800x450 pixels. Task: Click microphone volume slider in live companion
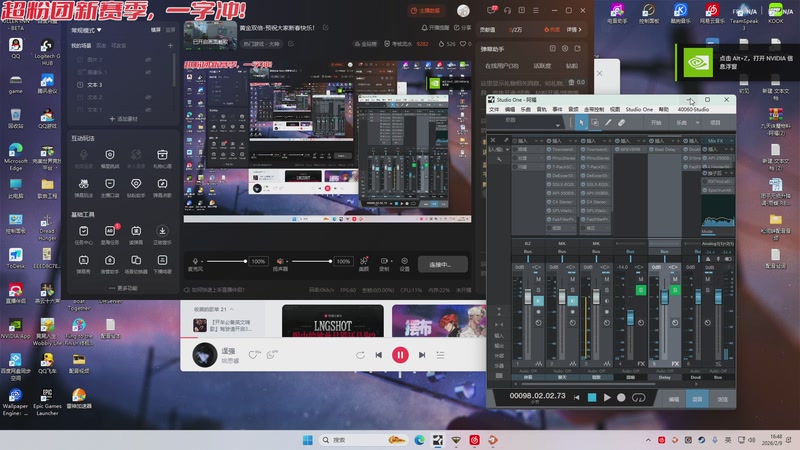(226, 261)
